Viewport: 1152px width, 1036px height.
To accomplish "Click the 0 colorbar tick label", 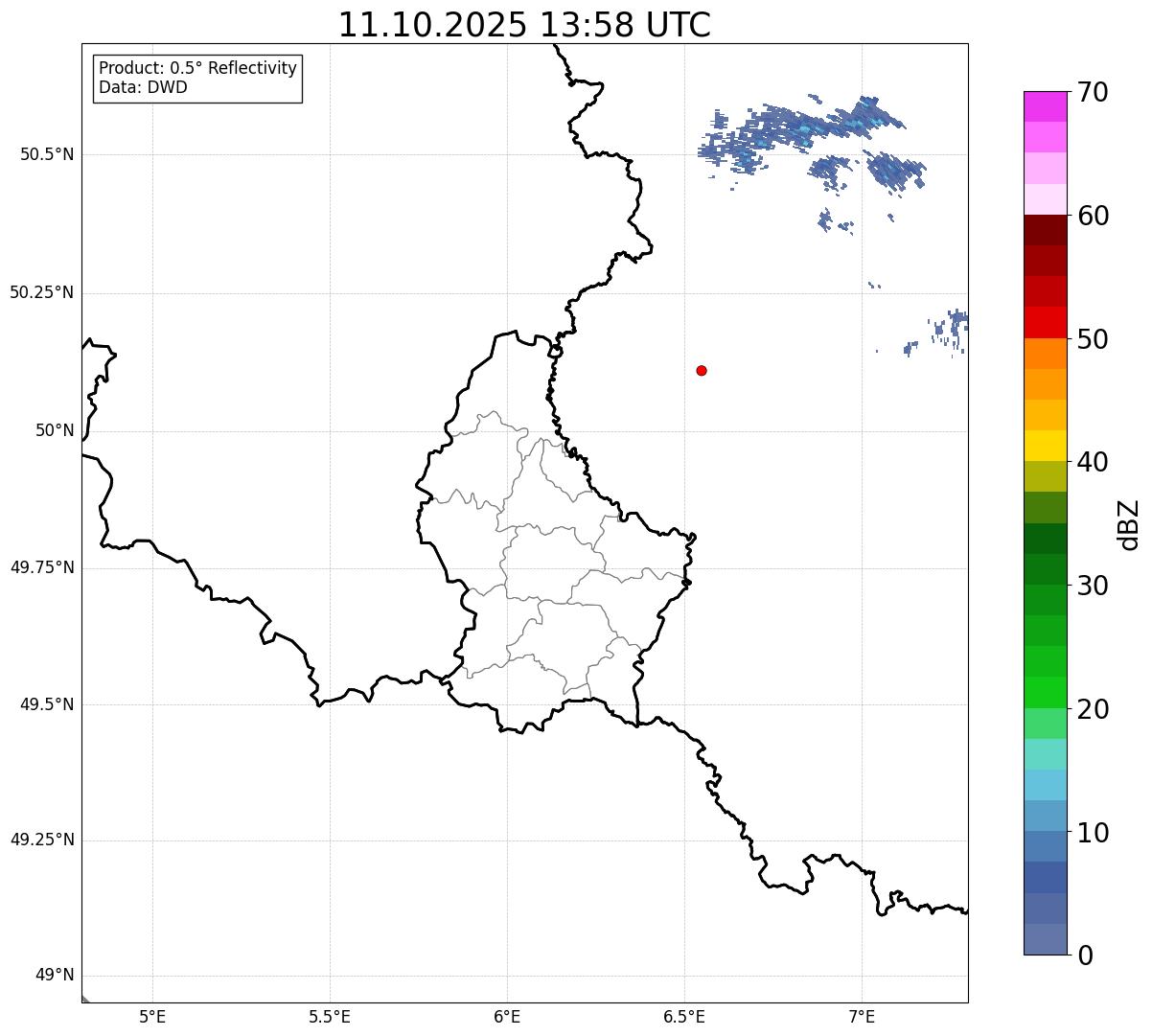I will tap(1084, 955).
